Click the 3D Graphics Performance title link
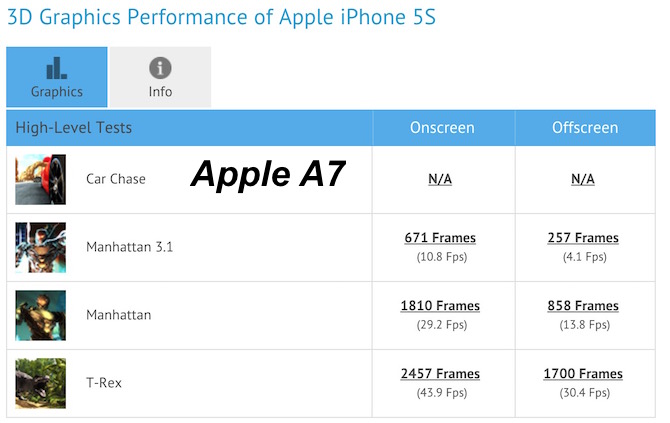The height and width of the screenshot is (423, 670). coord(221,17)
